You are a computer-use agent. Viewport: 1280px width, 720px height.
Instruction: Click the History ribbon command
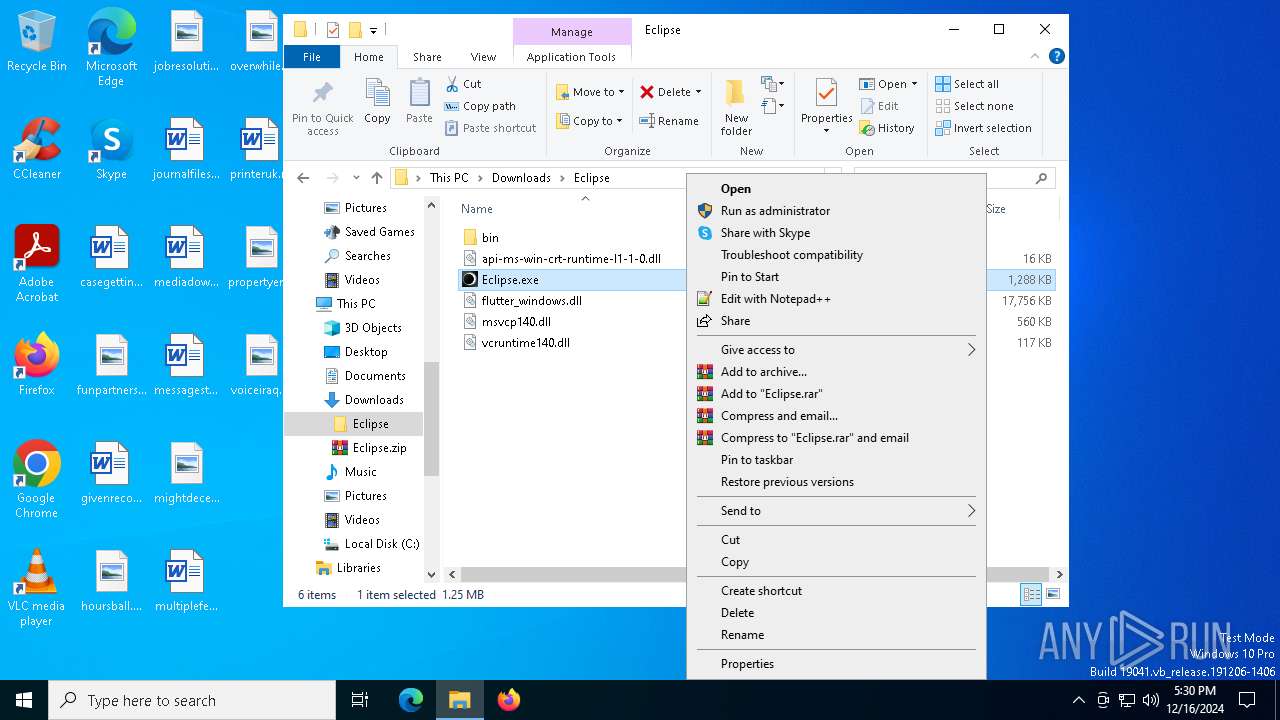point(886,128)
